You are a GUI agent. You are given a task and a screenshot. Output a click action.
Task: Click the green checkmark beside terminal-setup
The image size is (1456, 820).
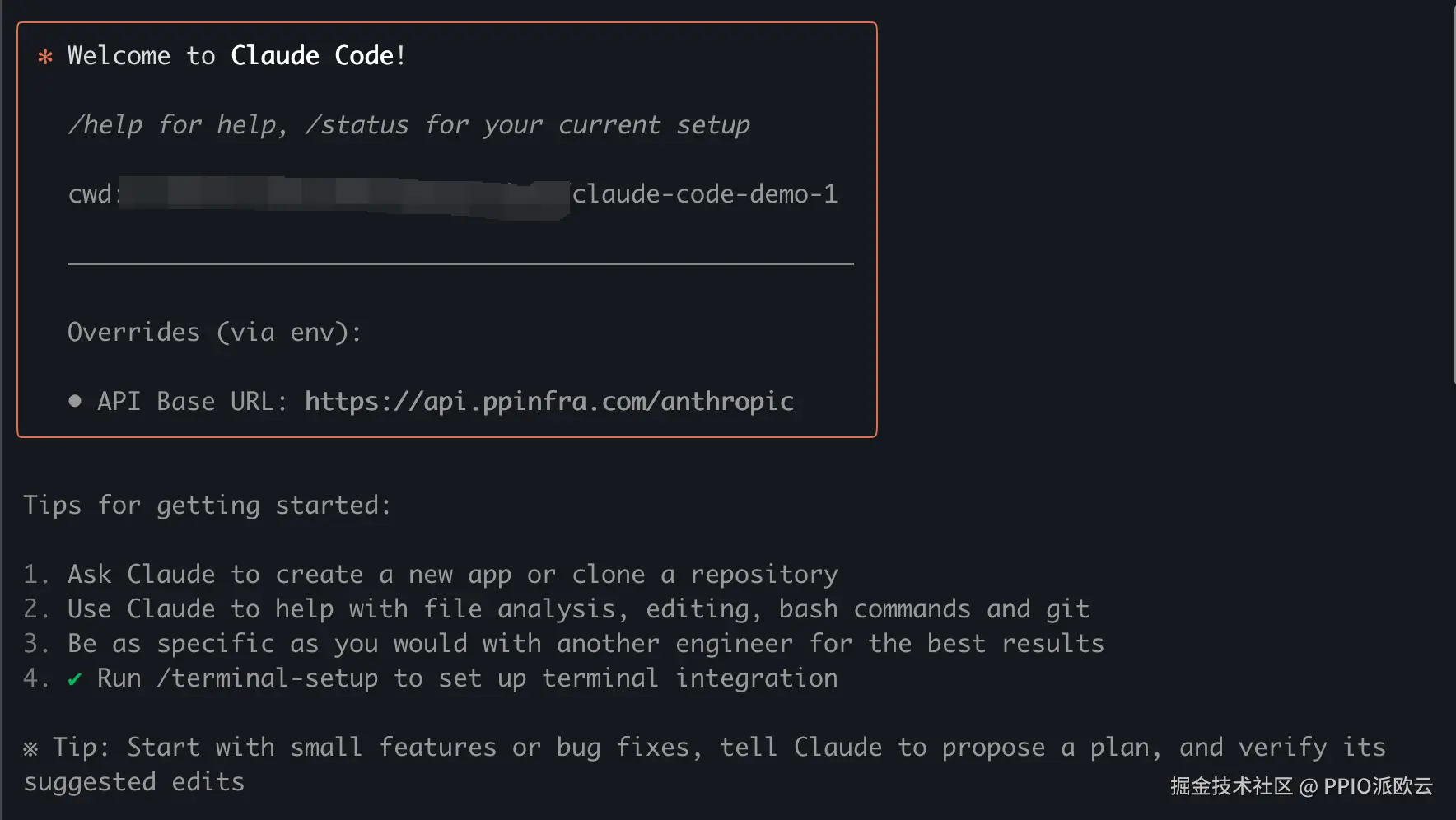pos(75,679)
